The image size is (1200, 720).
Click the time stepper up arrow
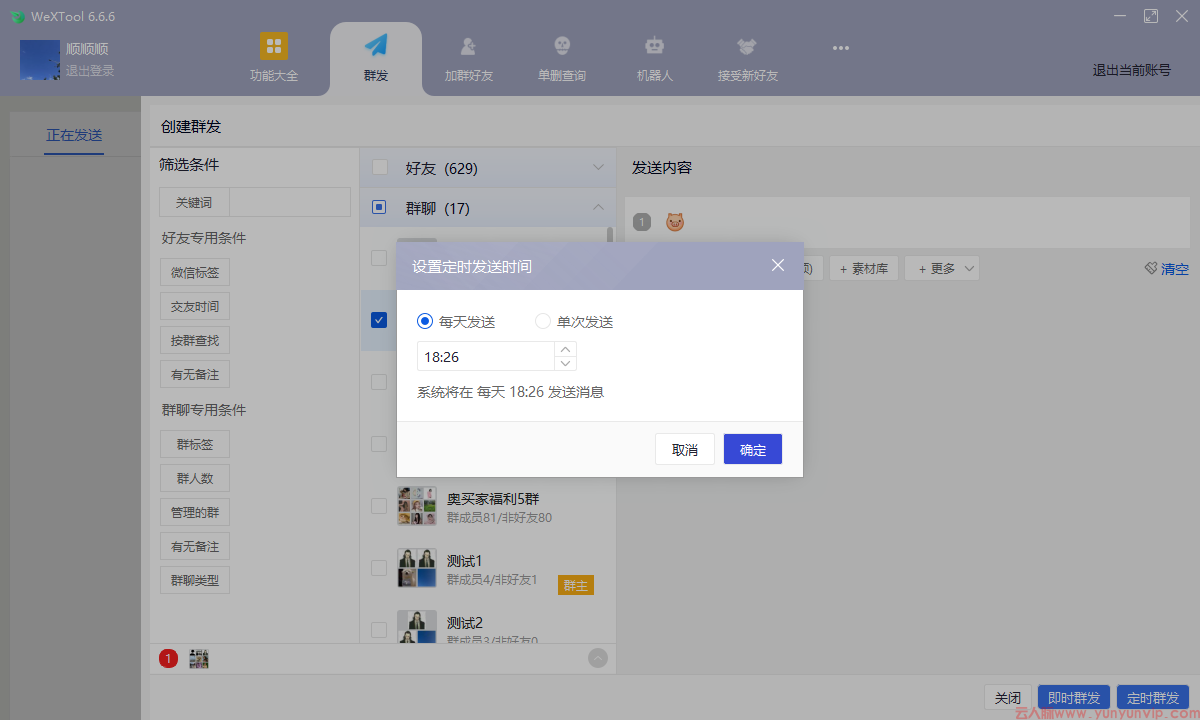click(565, 349)
